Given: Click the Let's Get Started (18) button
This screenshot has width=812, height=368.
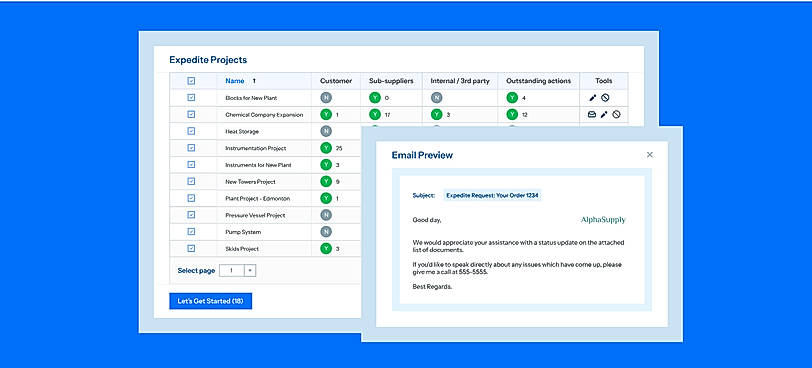Looking at the screenshot, I should [x=210, y=301].
